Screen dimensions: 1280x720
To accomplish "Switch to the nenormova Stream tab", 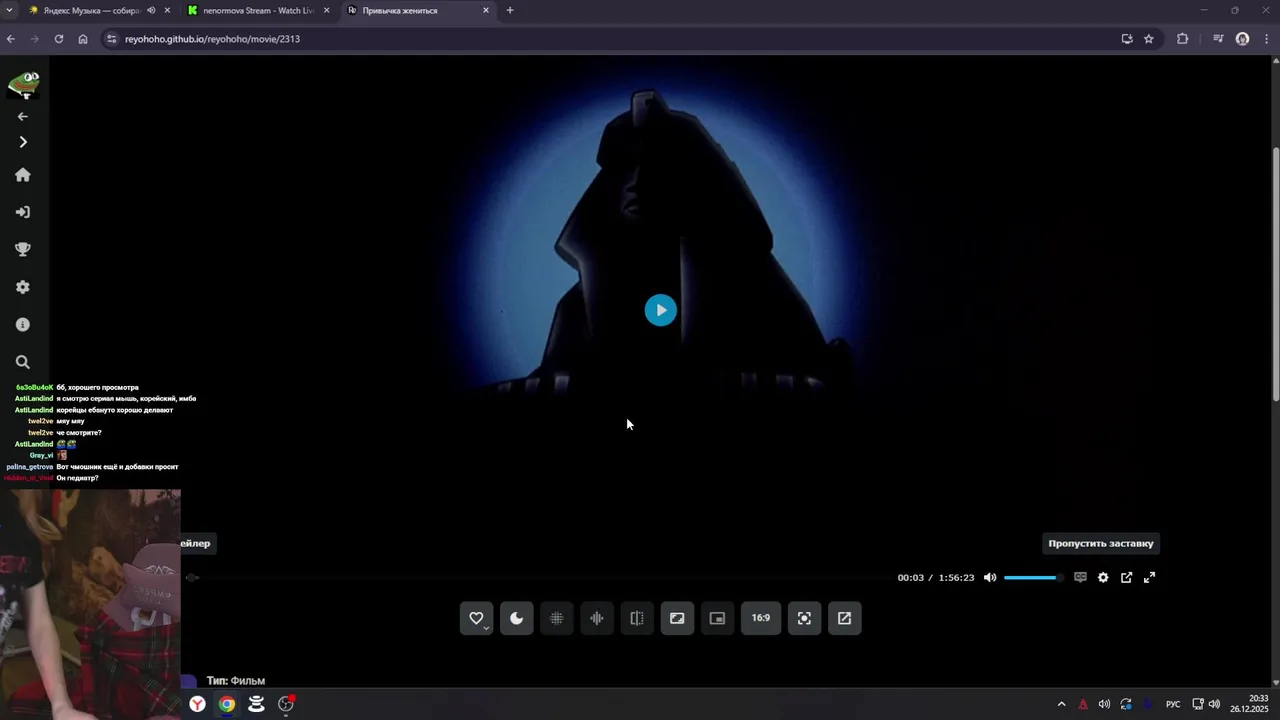I will pos(258,10).
